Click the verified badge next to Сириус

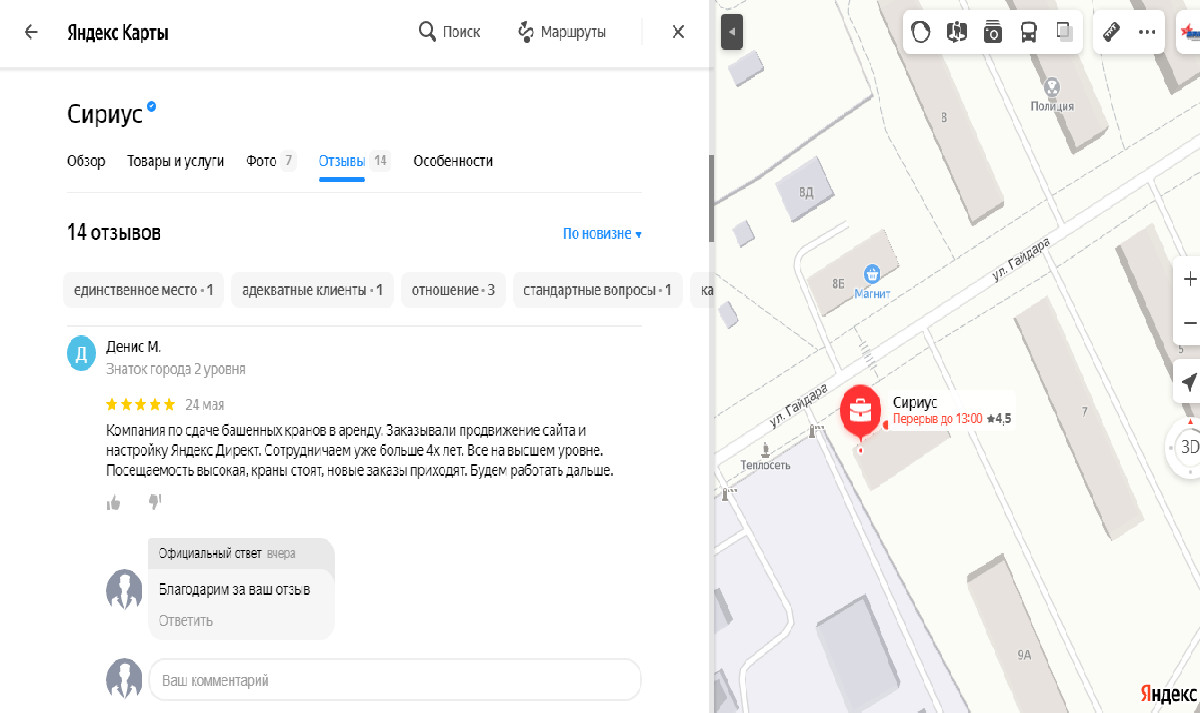click(152, 106)
